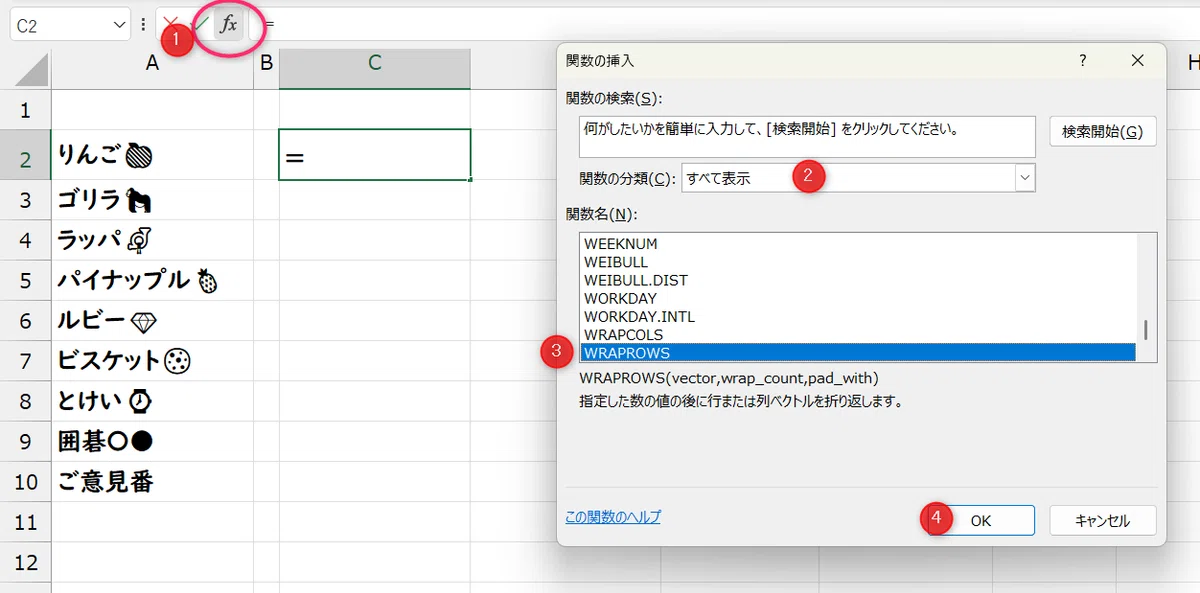This screenshot has height=593, width=1200.
Task: Click cell containing ゴリラ
Action: coord(152,200)
